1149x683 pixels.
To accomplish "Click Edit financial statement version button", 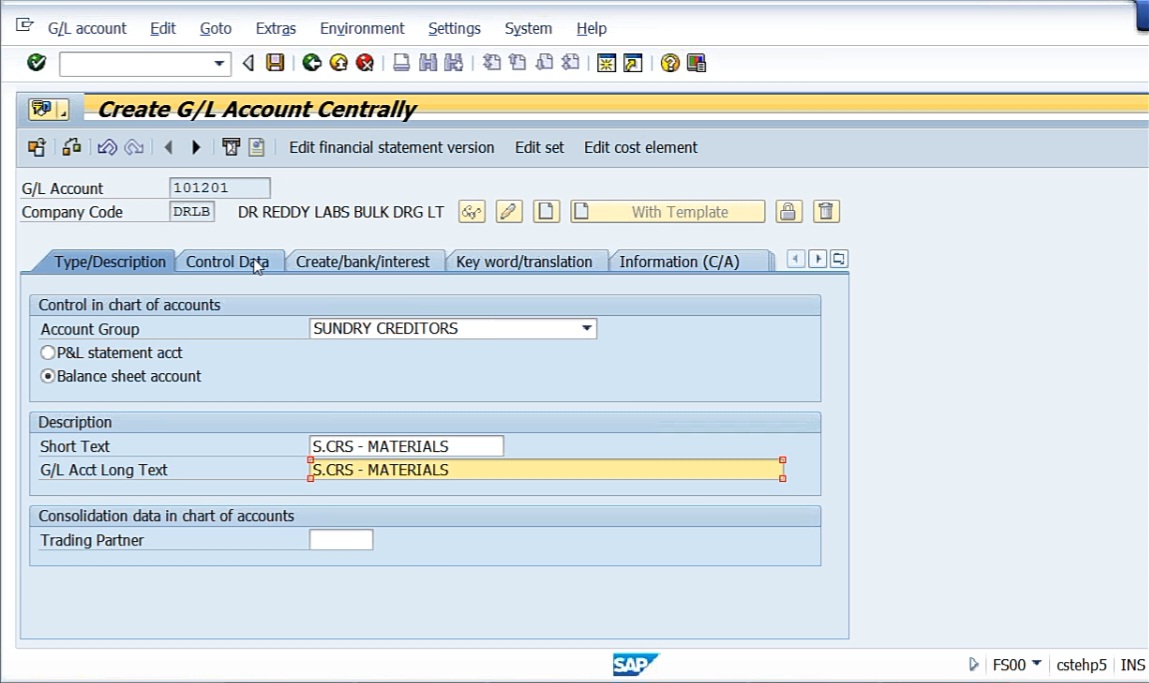I will point(391,147).
